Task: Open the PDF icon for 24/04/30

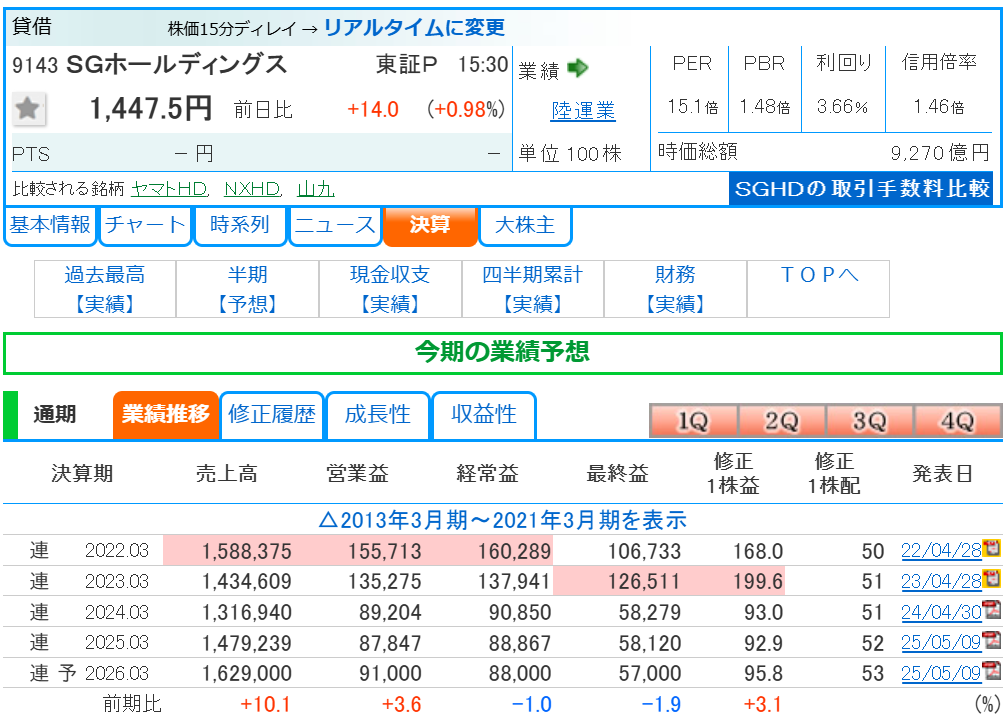Action: 992,610
